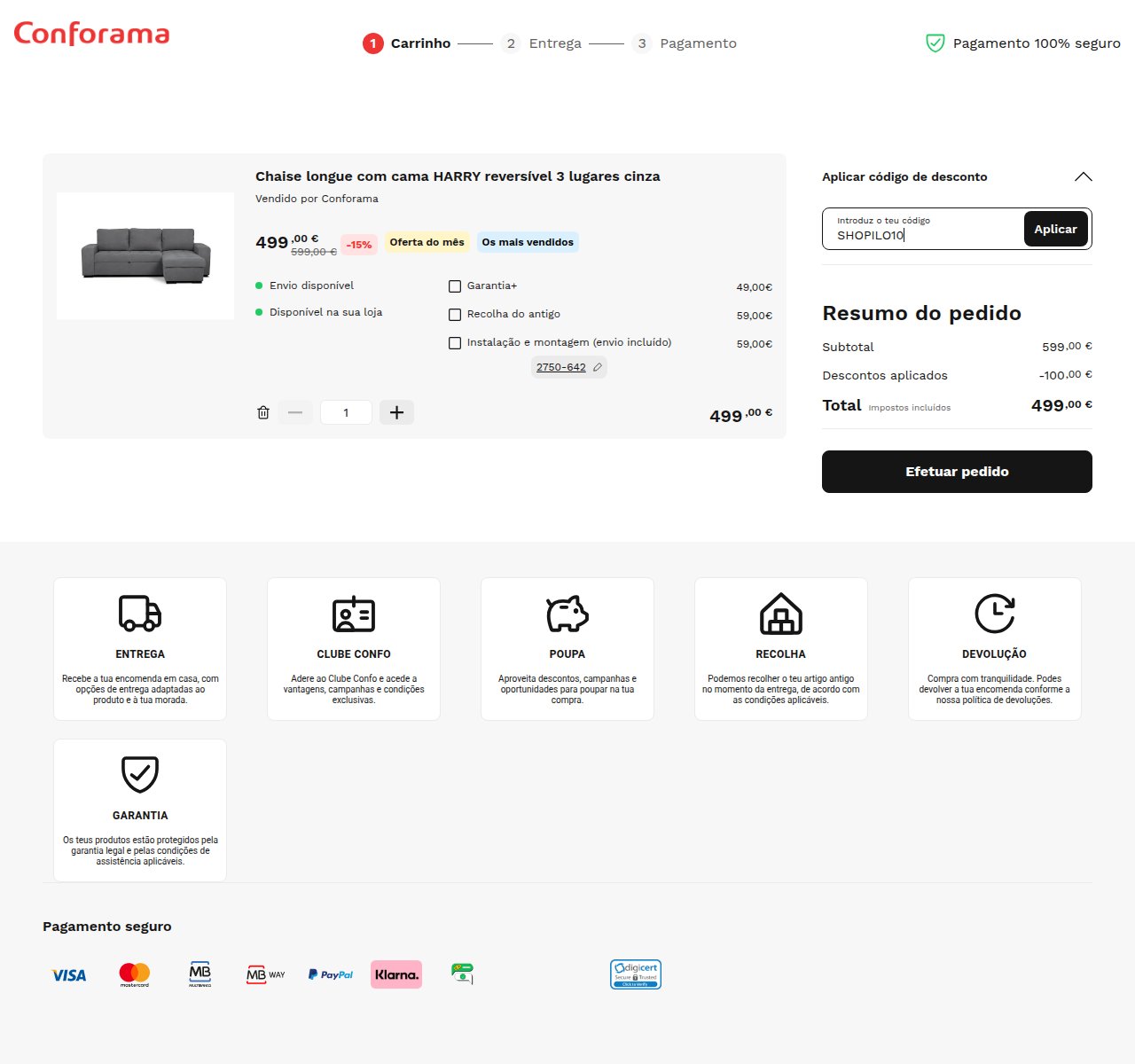Click the Klarna payment logo

pos(396,974)
